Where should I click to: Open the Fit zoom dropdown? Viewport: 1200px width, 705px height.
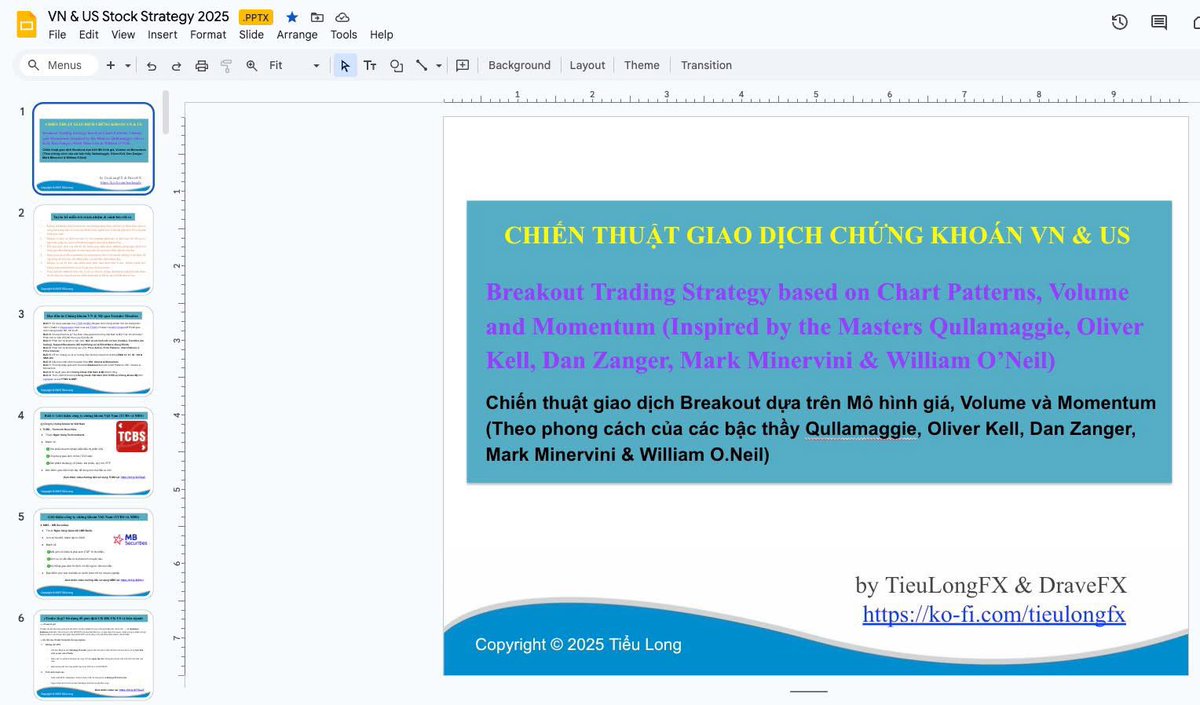pyautogui.click(x=295, y=65)
